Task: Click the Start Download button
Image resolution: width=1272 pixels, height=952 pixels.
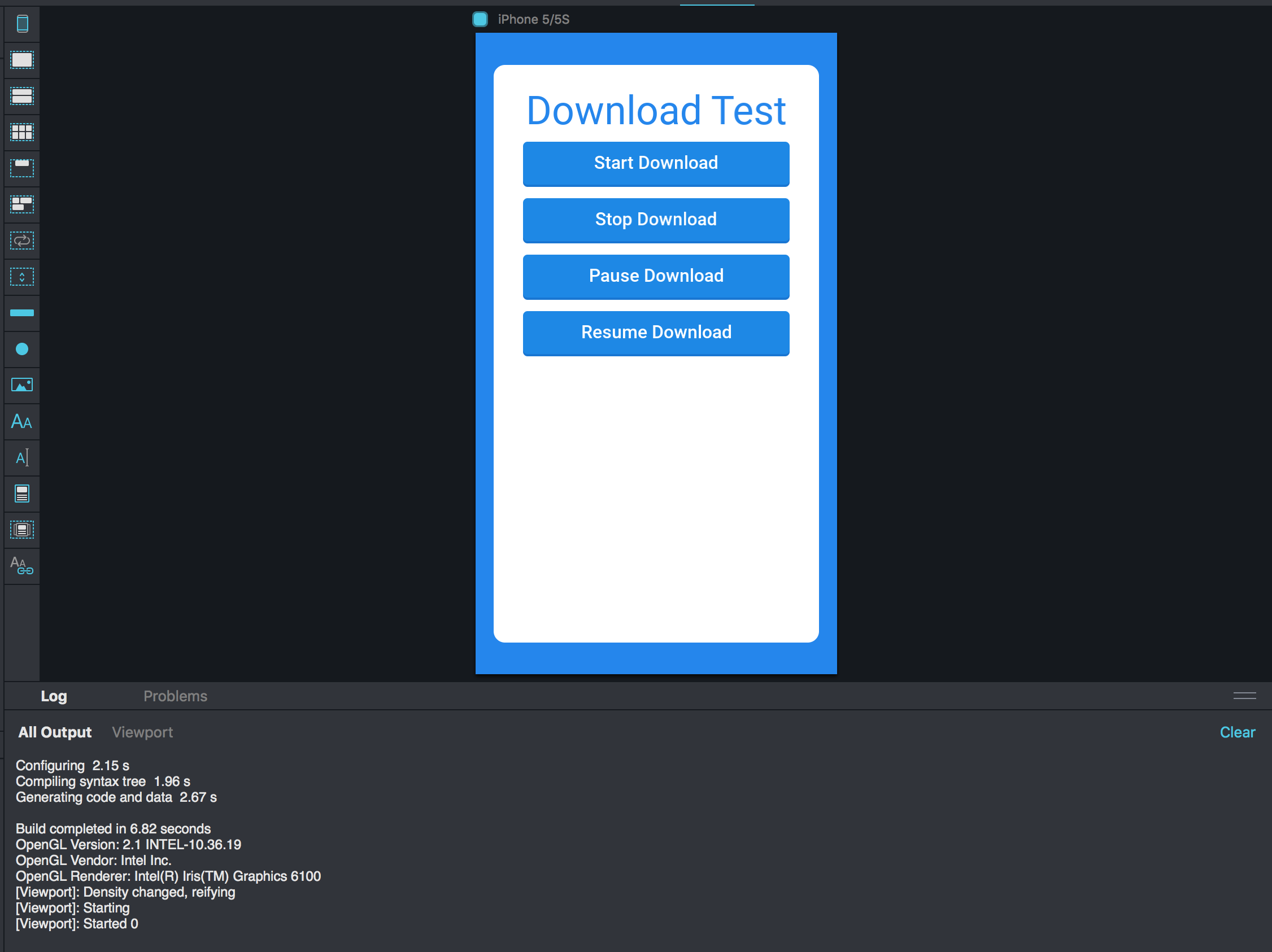Action: tap(656, 164)
